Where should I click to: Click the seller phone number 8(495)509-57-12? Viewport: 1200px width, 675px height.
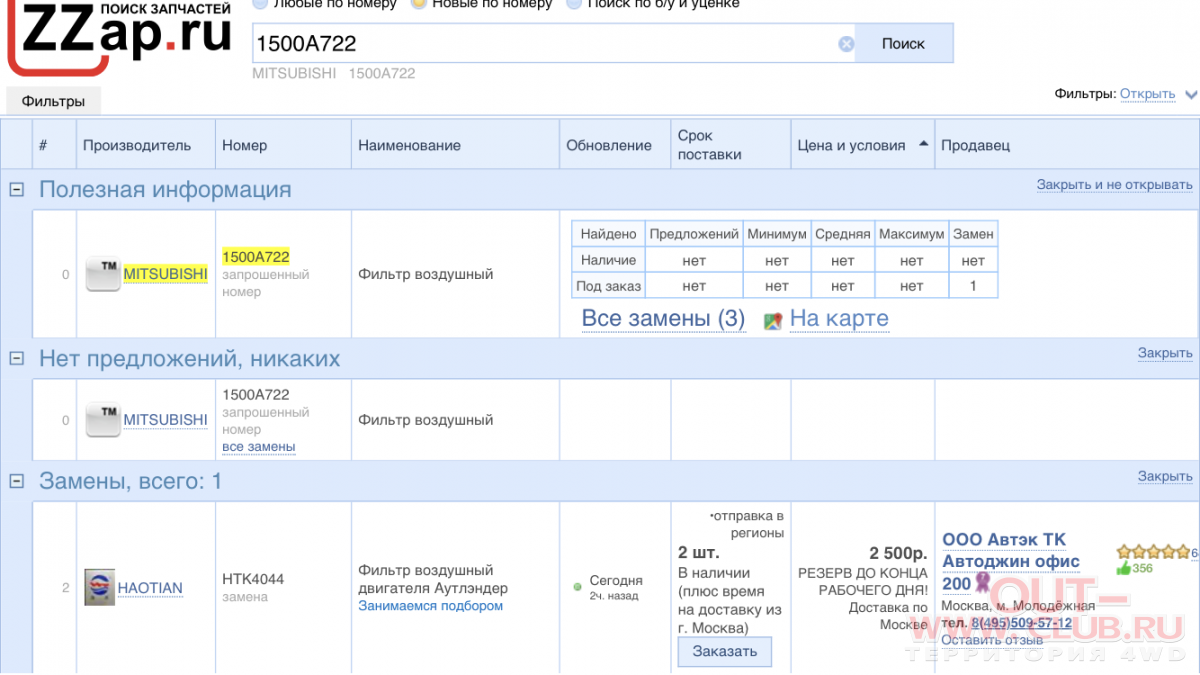click(1021, 623)
